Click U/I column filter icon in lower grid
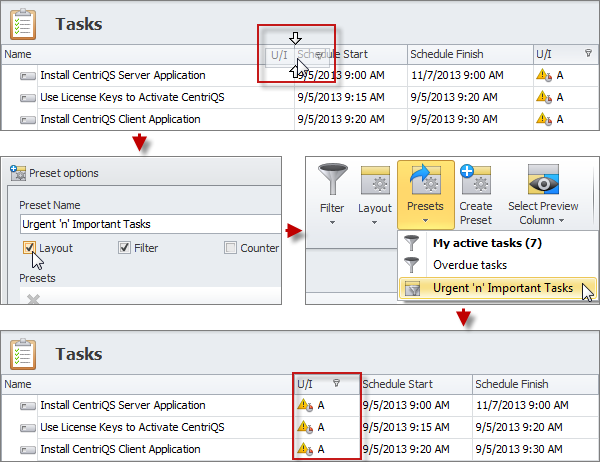Image resolution: width=600 pixels, height=462 pixels. tap(336, 383)
